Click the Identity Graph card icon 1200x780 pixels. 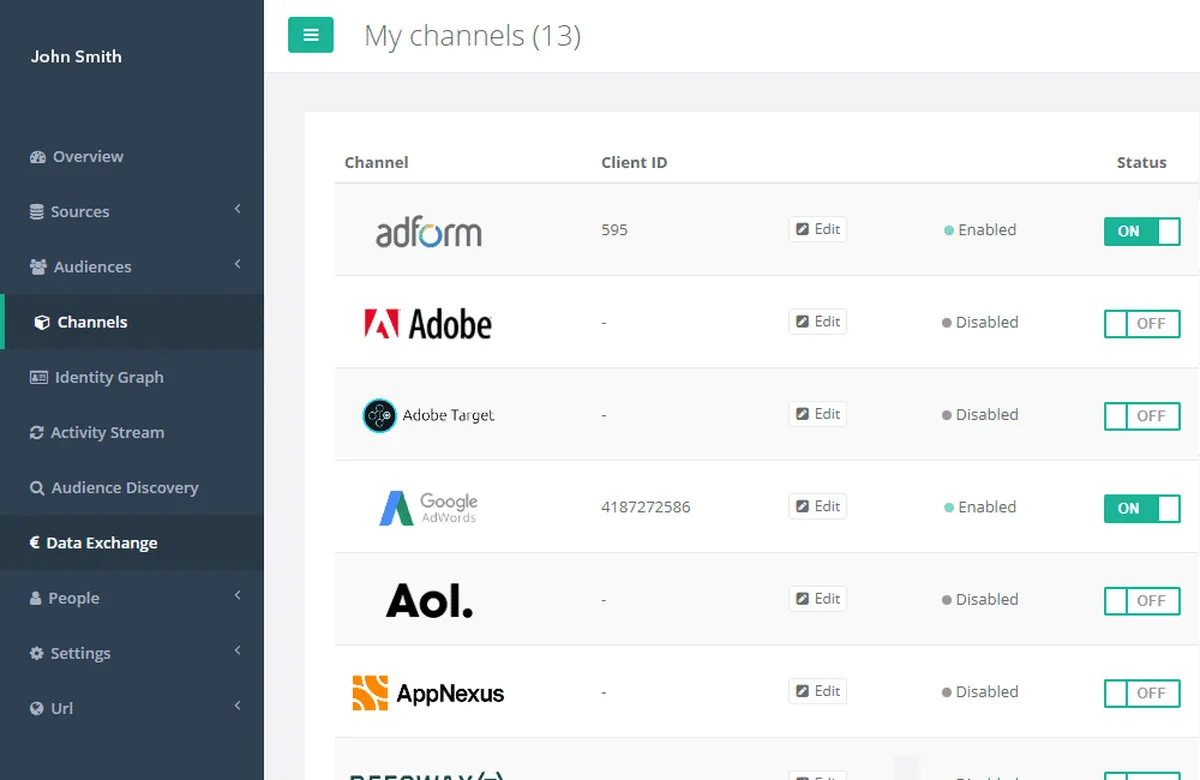tap(39, 377)
